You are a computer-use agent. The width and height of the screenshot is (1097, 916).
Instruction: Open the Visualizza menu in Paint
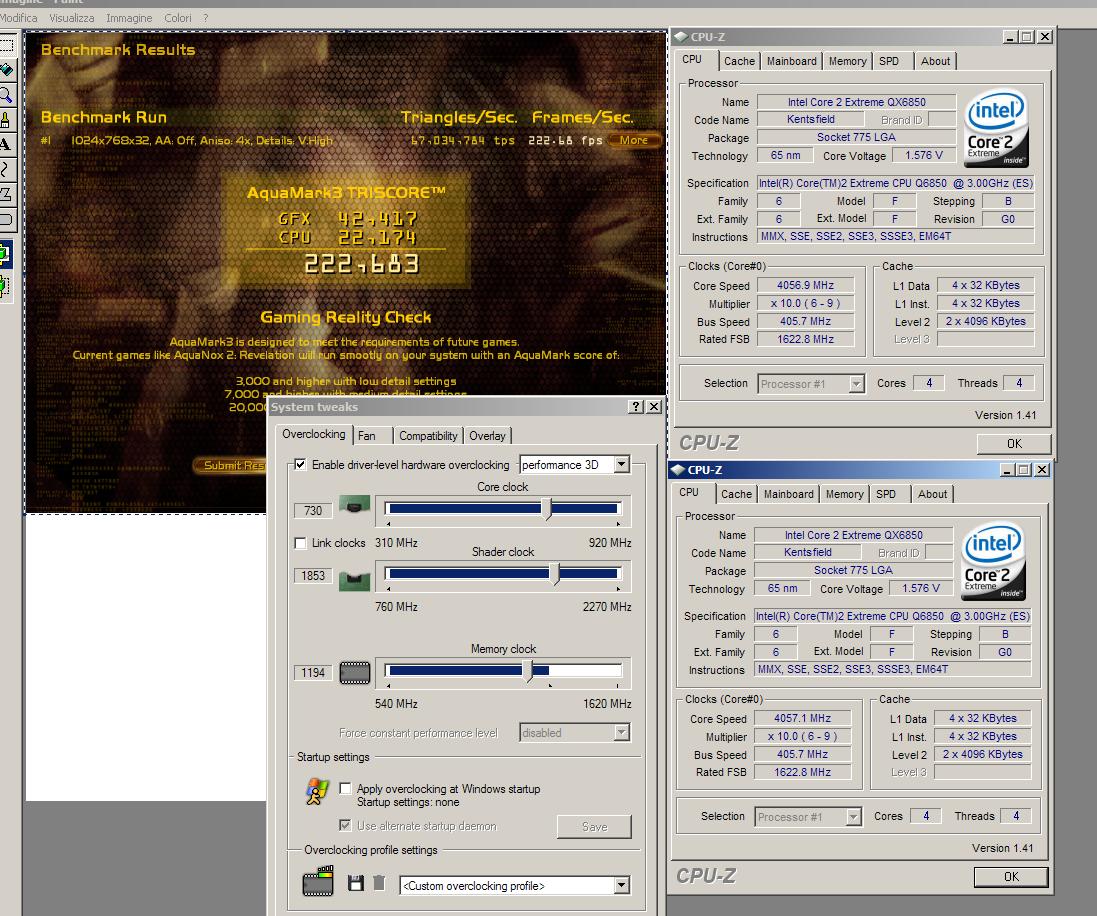pyautogui.click(x=71, y=17)
